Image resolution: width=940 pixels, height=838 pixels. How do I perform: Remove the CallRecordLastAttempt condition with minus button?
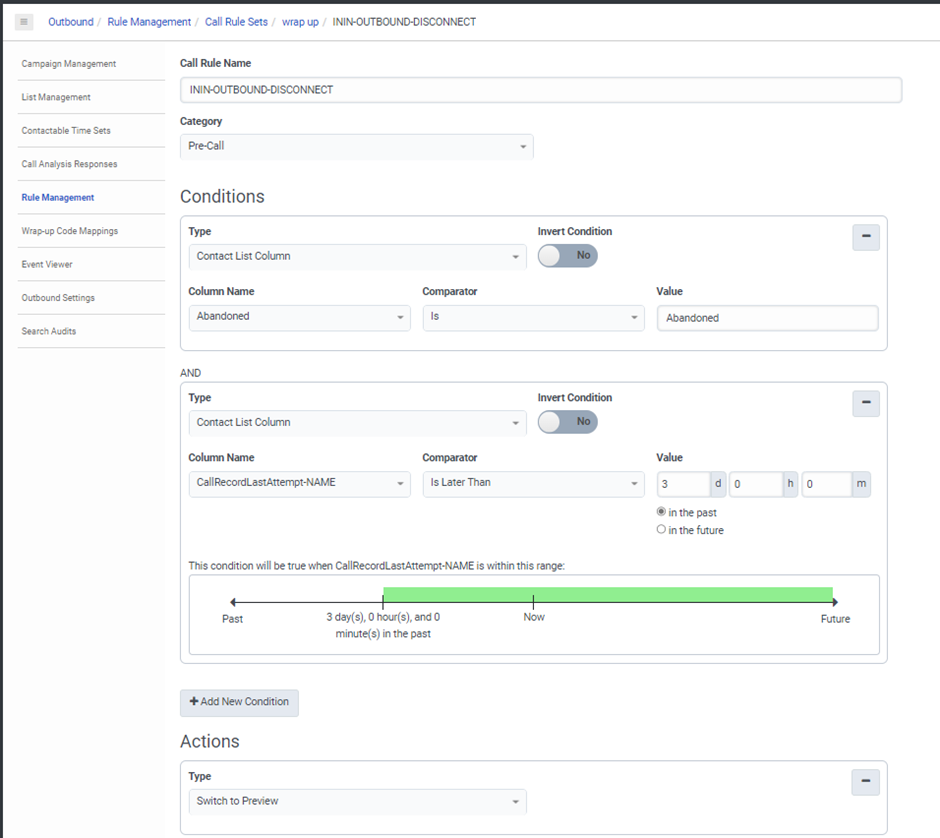[866, 403]
